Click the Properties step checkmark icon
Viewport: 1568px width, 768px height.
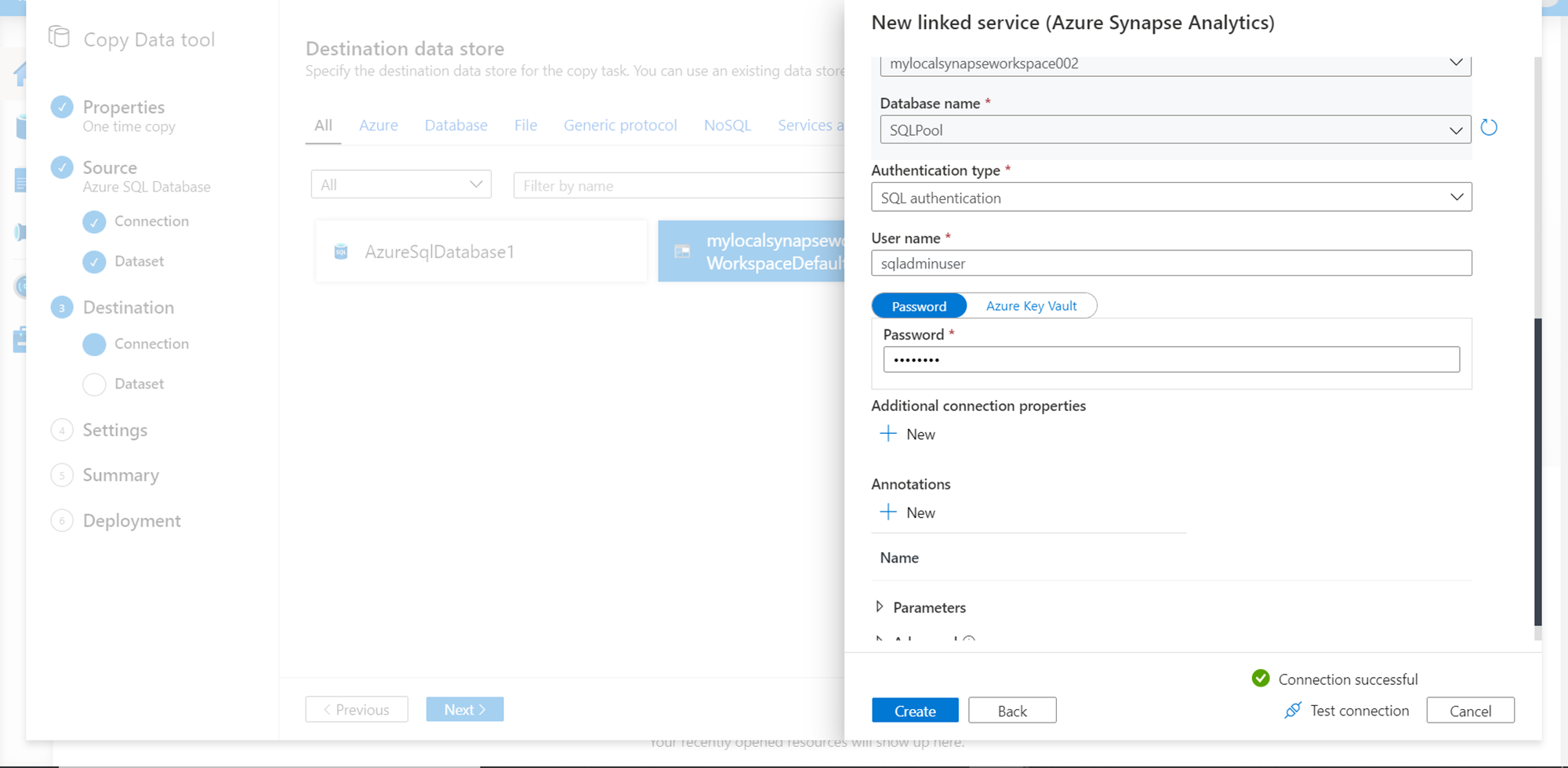[x=62, y=107]
